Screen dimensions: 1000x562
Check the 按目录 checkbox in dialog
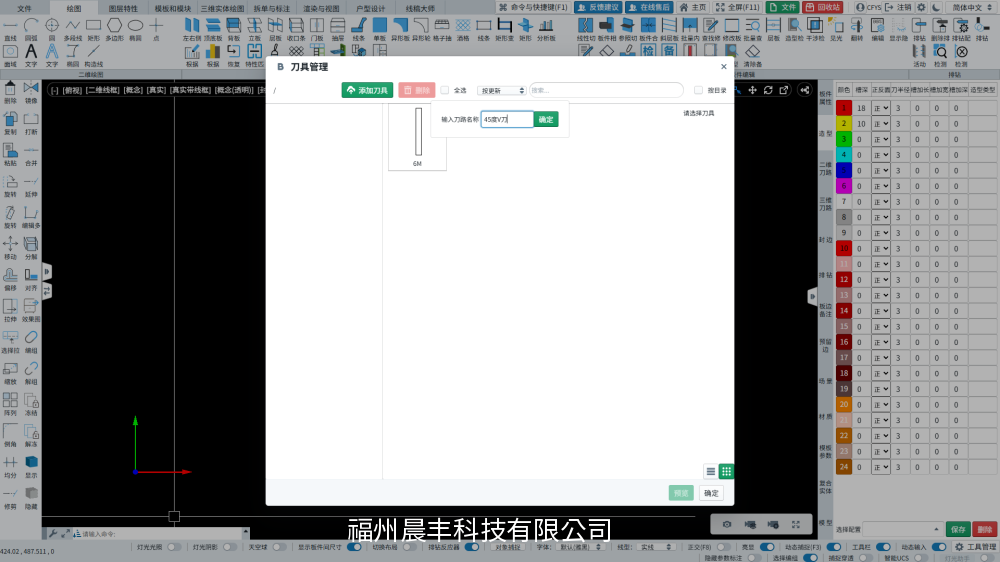[698, 90]
